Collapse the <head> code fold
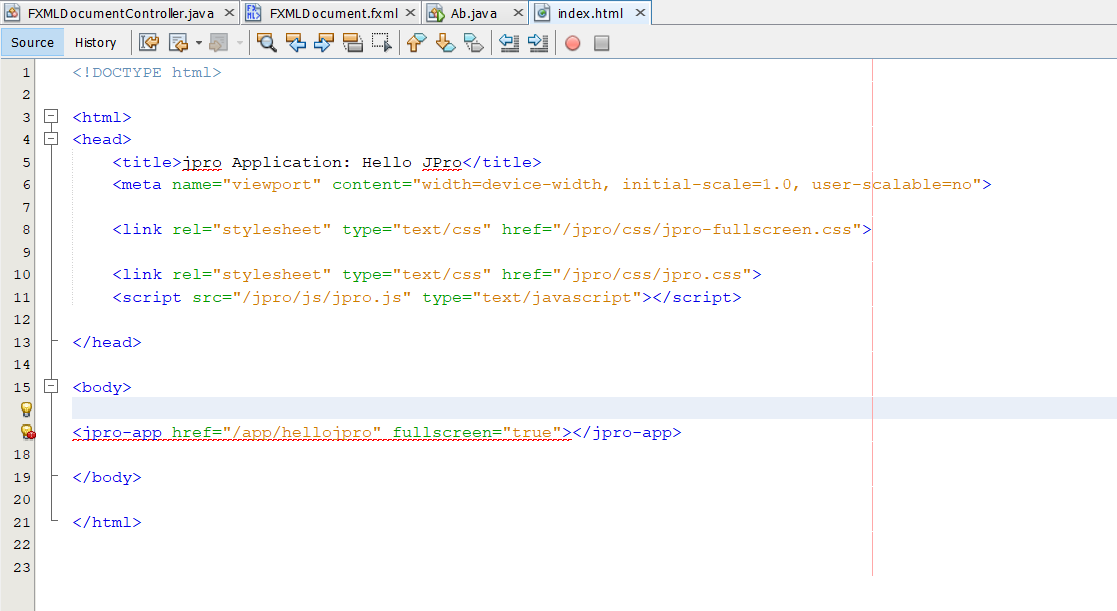 (x=51, y=139)
